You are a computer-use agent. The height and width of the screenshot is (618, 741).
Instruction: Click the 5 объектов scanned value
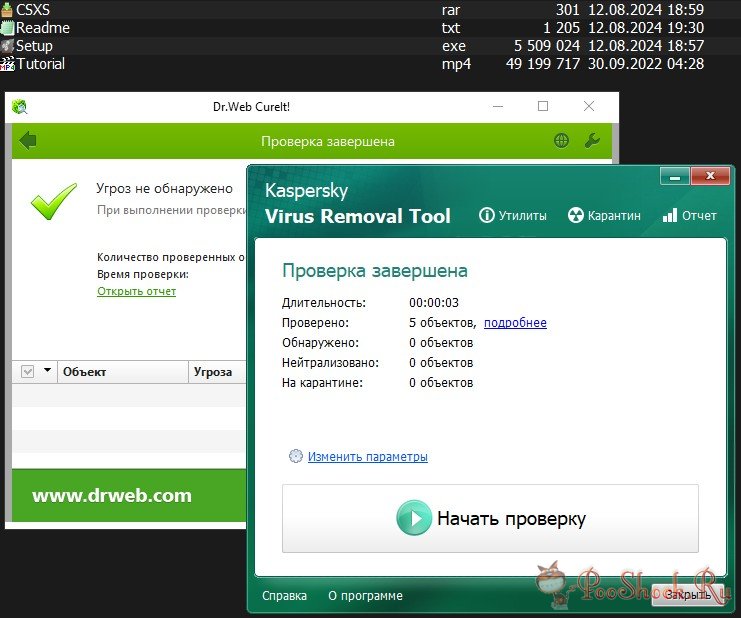442,323
